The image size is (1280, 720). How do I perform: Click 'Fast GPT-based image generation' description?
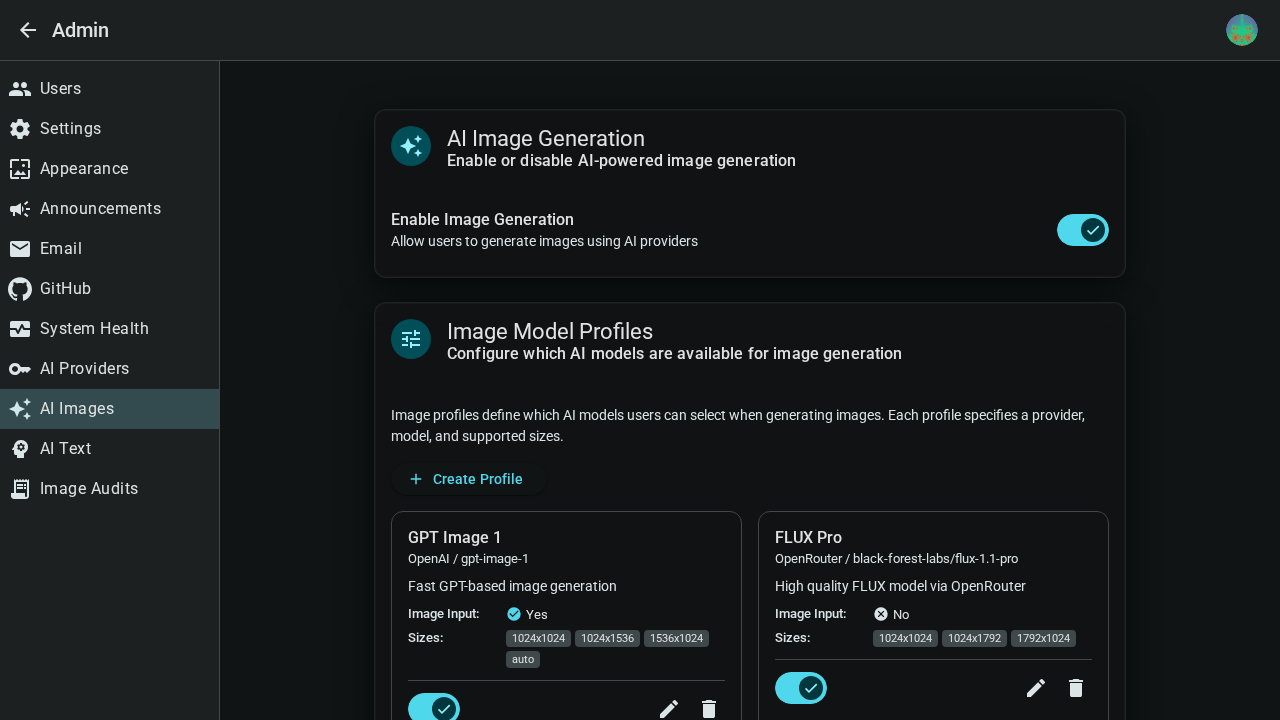[x=512, y=586]
